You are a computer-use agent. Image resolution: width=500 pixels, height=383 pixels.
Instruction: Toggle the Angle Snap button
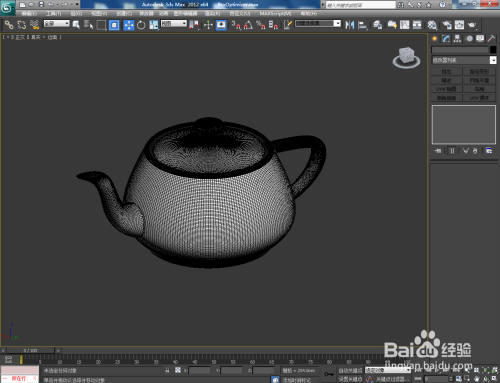(248, 25)
